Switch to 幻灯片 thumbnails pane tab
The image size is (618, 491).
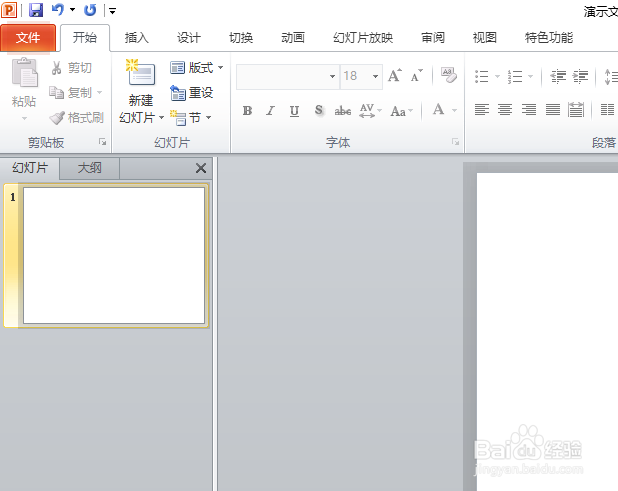point(30,168)
